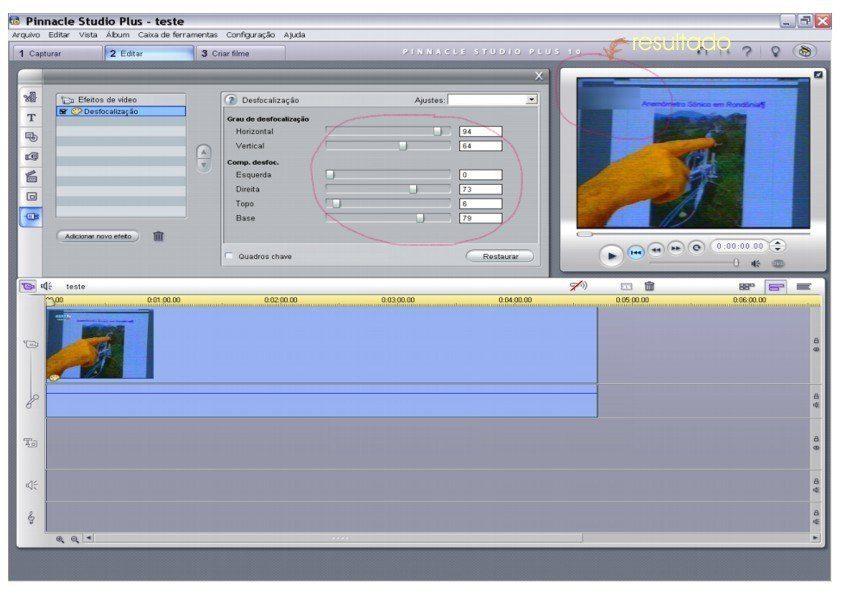Click the Adicionar novo efeito button
Viewport: 842px width, 595px height.
tap(98, 236)
